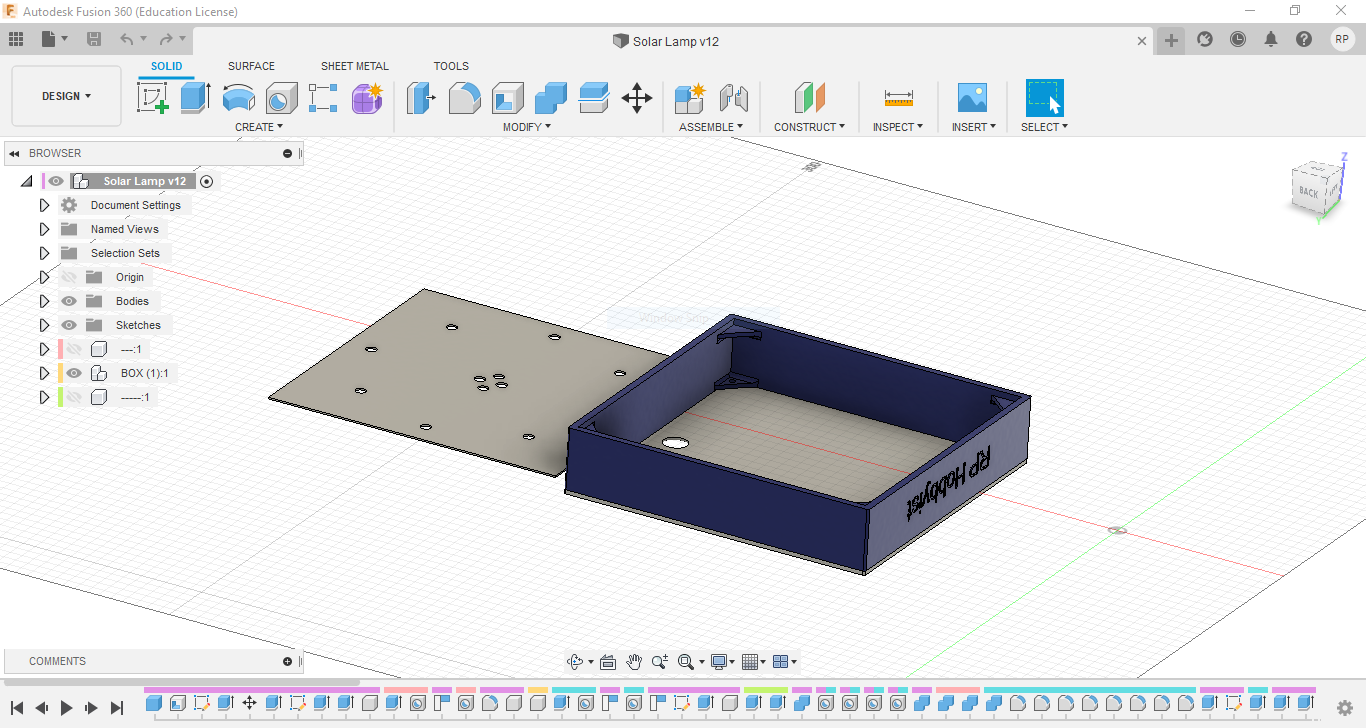Screen dimensions: 1366x728
Task: Click the Look At icon
Action: (x=608, y=662)
